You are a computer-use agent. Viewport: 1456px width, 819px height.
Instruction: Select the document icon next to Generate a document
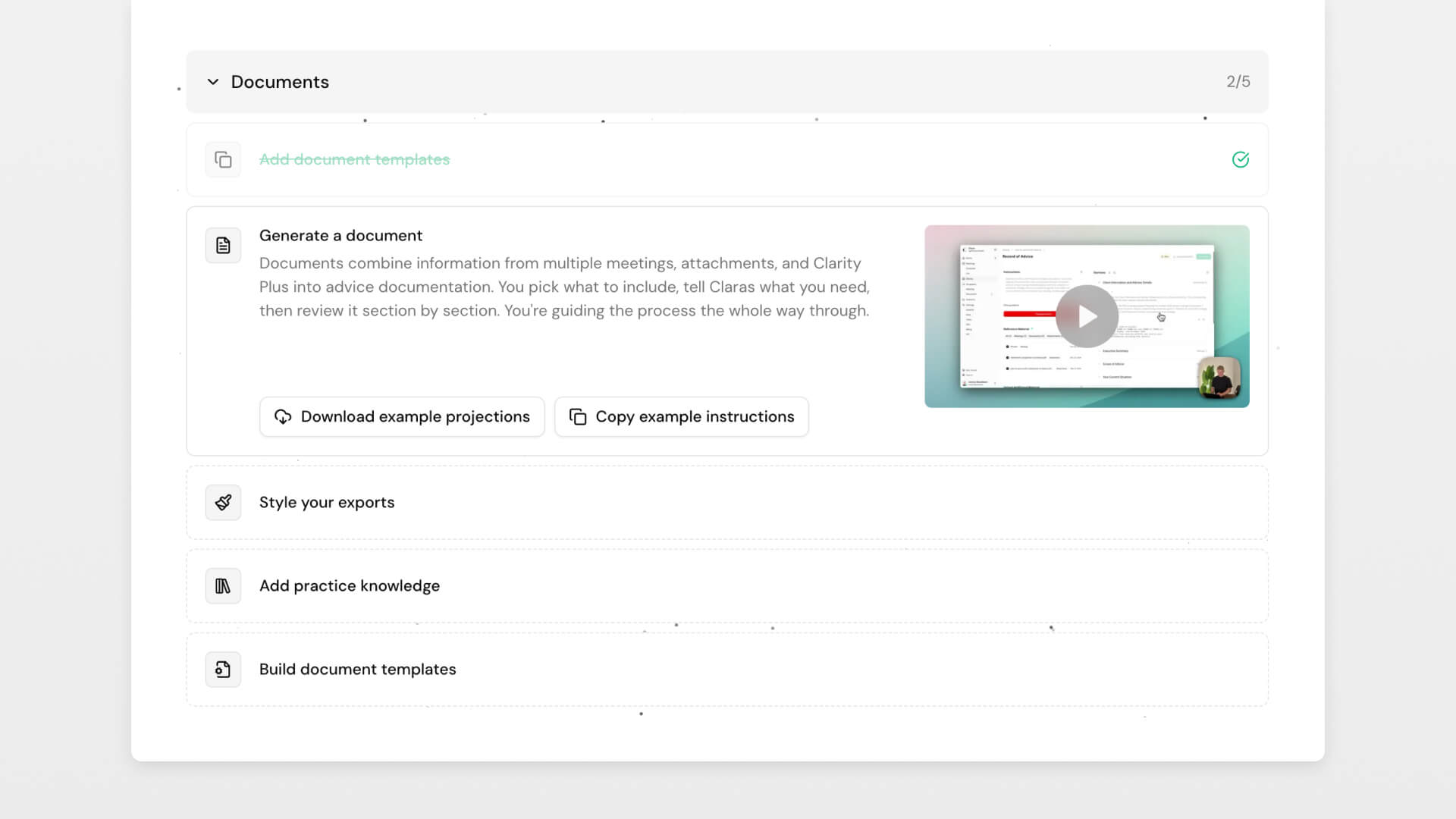(223, 245)
